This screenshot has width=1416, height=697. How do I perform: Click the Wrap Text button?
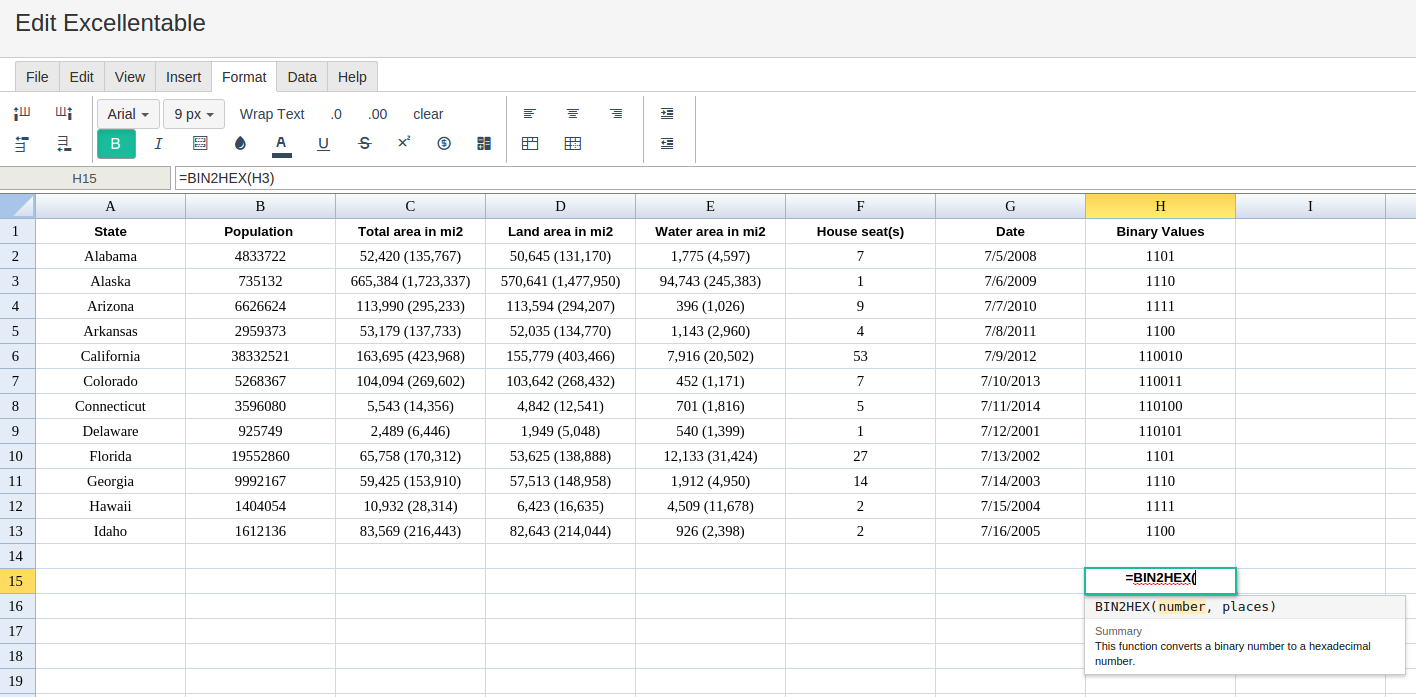(x=272, y=114)
